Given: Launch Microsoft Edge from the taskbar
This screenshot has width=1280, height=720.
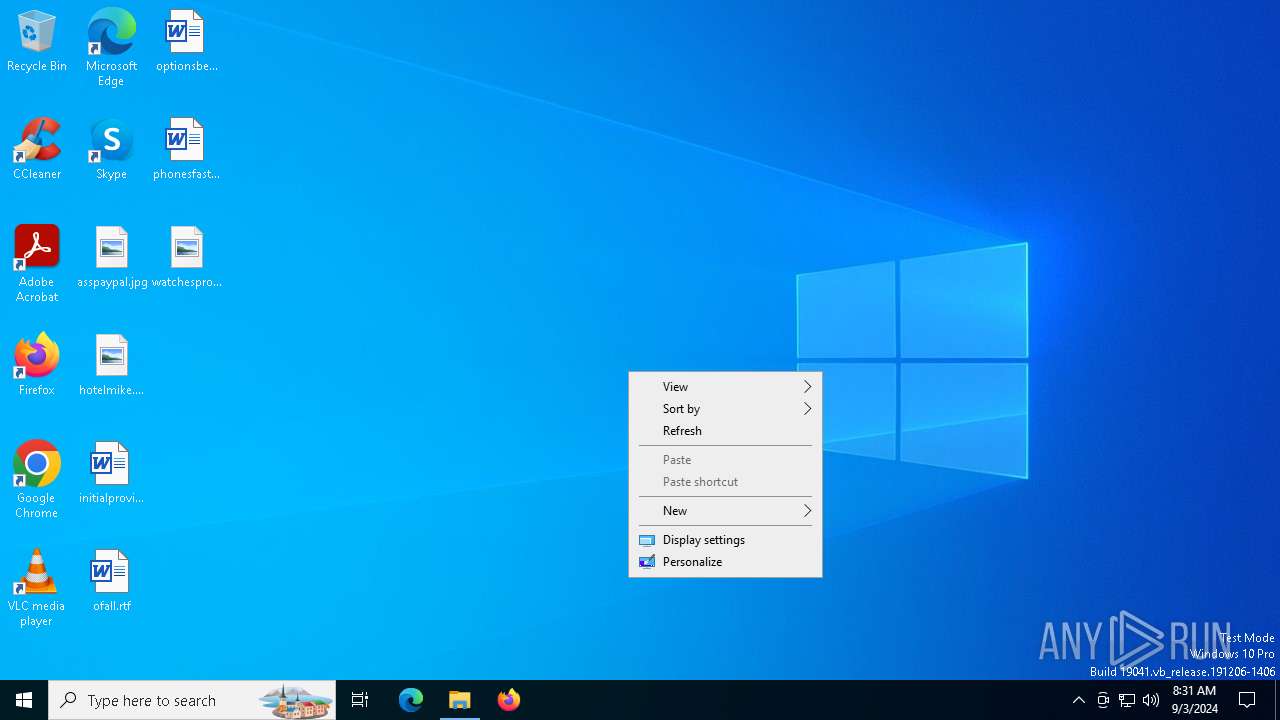Looking at the screenshot, I should pyautogui.click(x=411, y=700).
